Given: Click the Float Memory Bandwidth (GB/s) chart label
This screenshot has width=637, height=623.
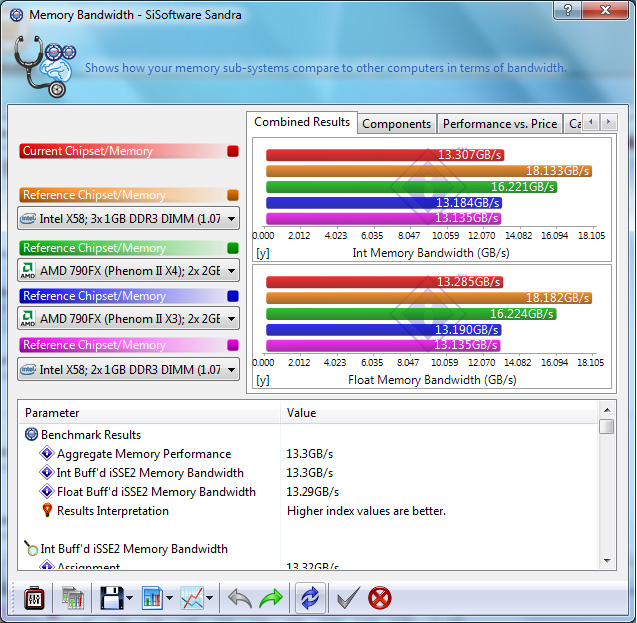Looking at the screenshot, I should (432, 380).
